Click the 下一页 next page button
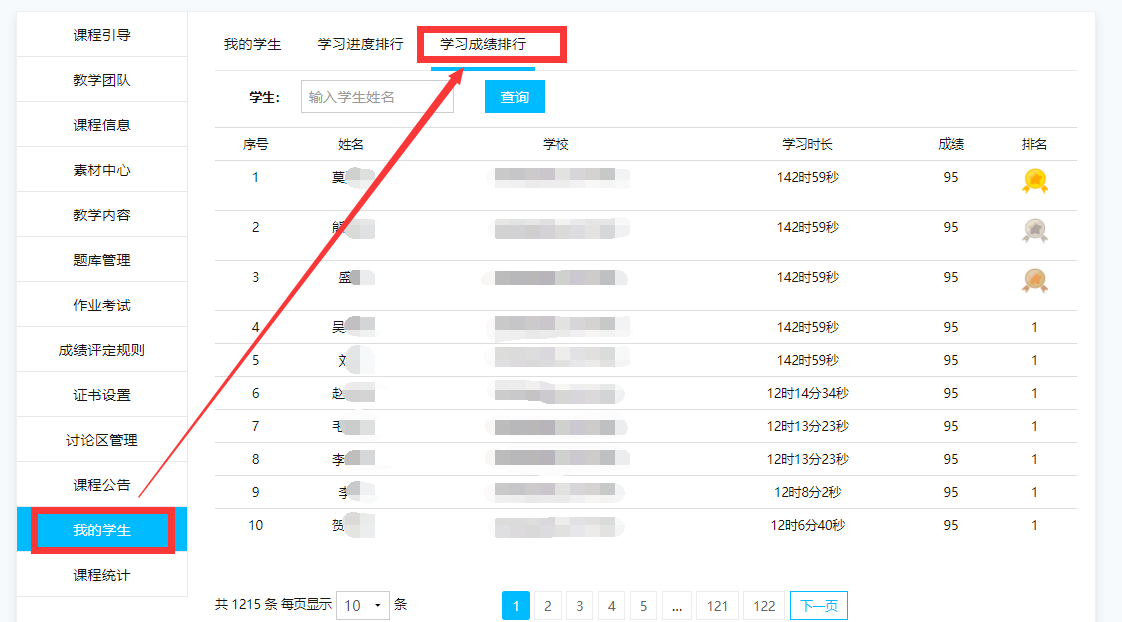 point(819,606)
